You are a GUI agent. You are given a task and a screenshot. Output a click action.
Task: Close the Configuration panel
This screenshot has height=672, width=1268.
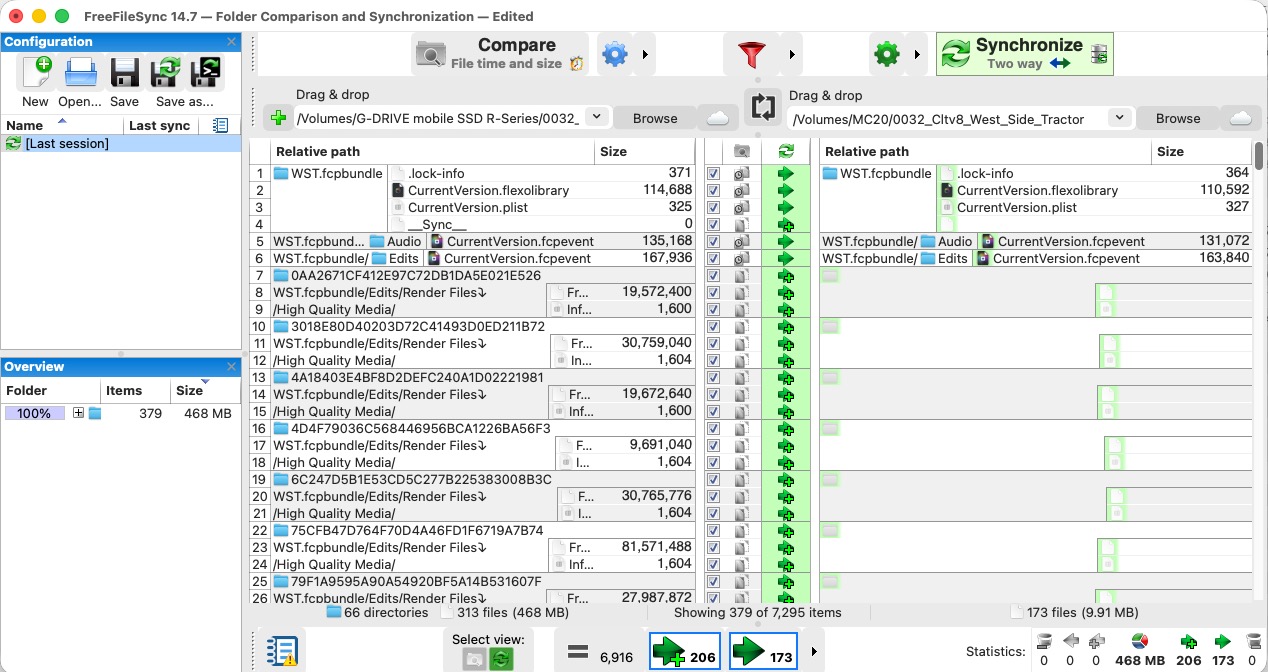(232, 42)
